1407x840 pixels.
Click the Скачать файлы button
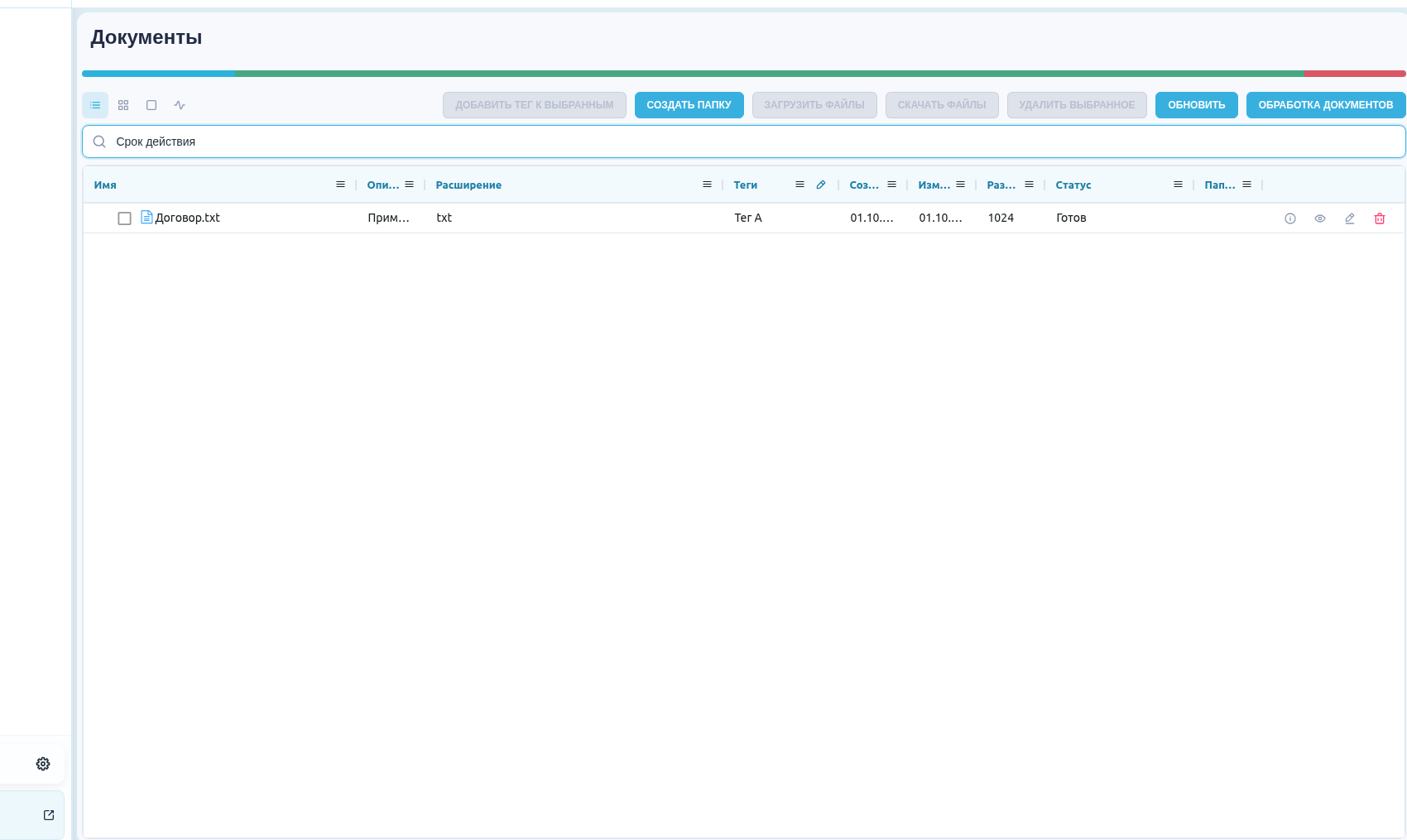941,105
